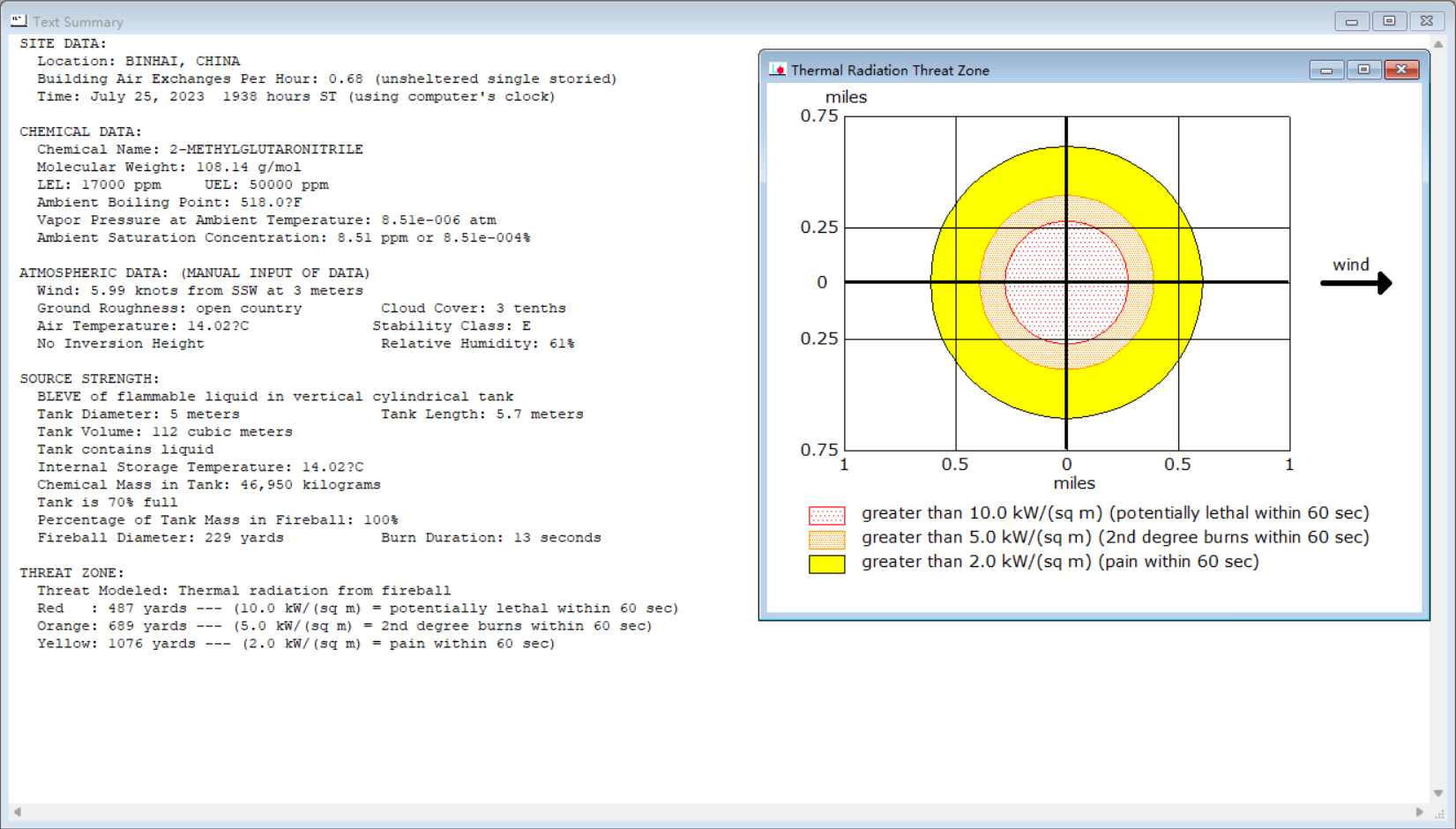The height and width of the screenshot is (829, 1456).
Task: Click the 'SOURCE STRENGTH:' heading
Action: coord(89,379)
